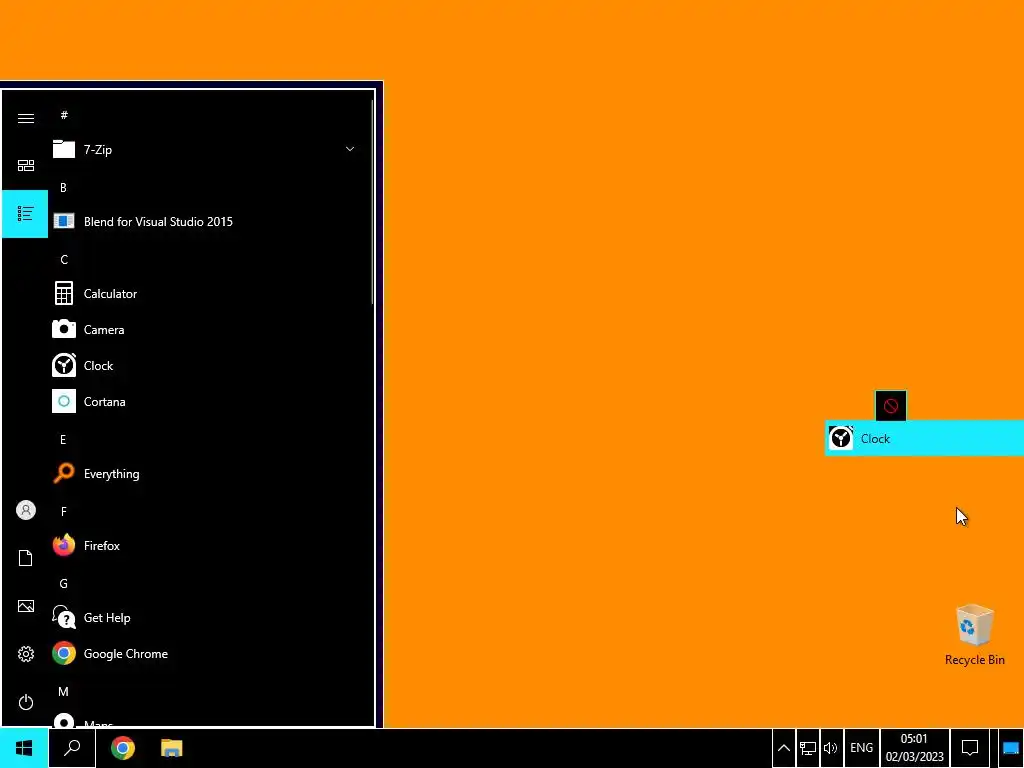1024x768 pixels.
Task: Open Everything search app icon
Action: pyautogui.click(x=63, y=473)
